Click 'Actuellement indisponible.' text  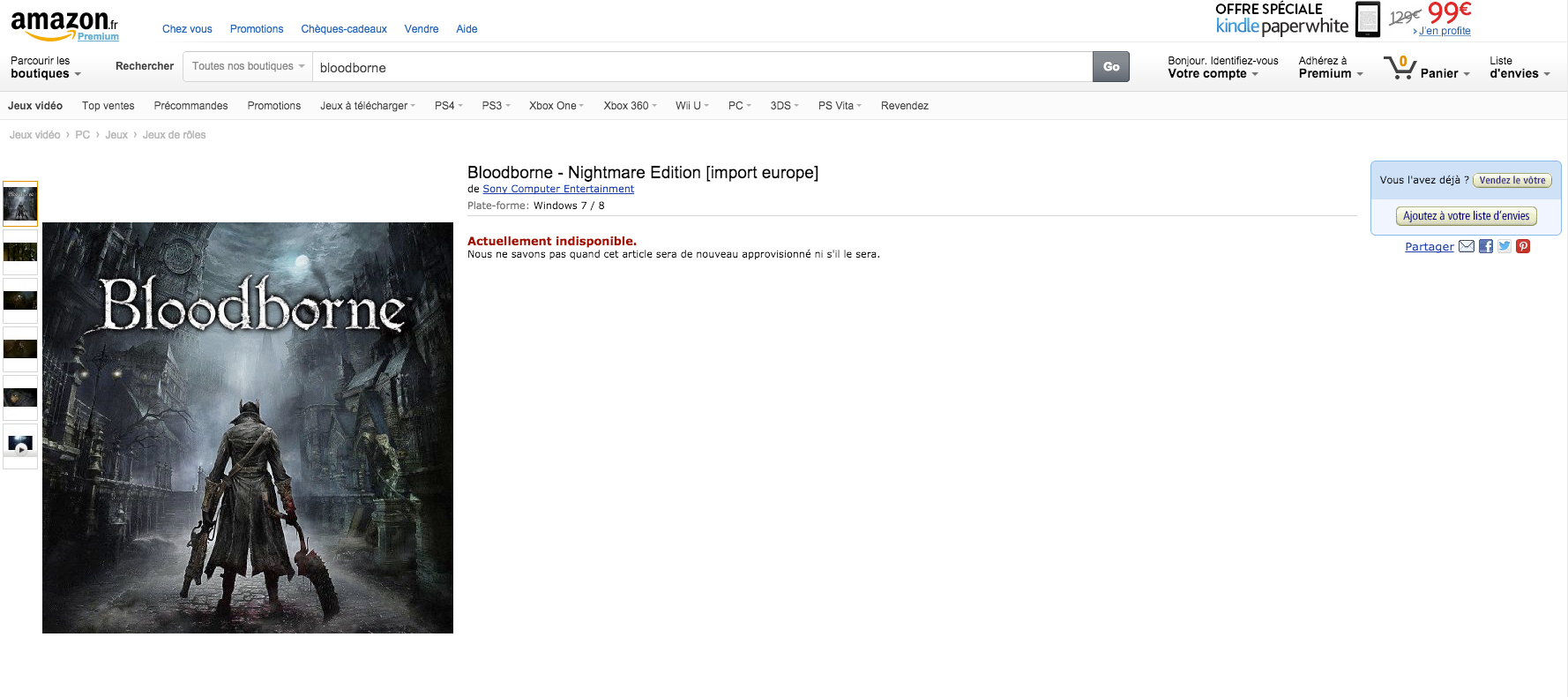tap(552, 241)
